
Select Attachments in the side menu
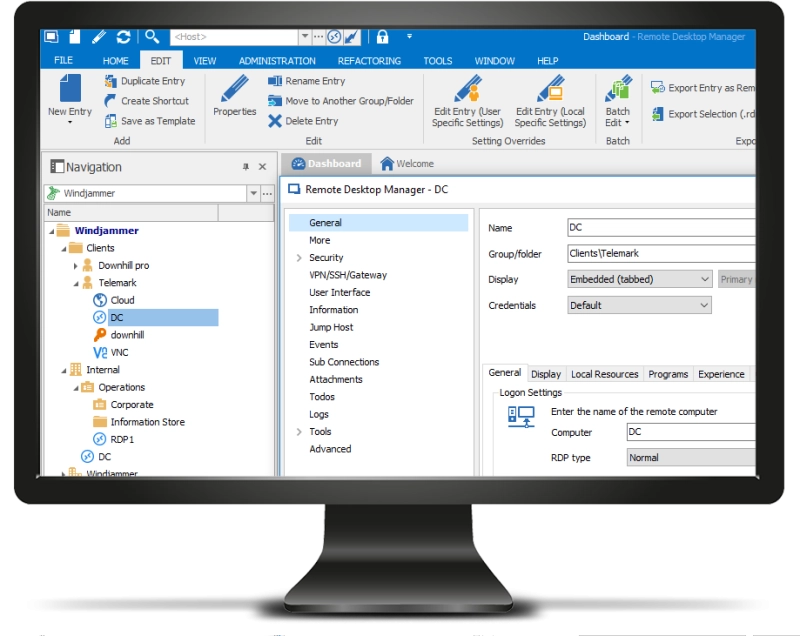click(336, 379)
